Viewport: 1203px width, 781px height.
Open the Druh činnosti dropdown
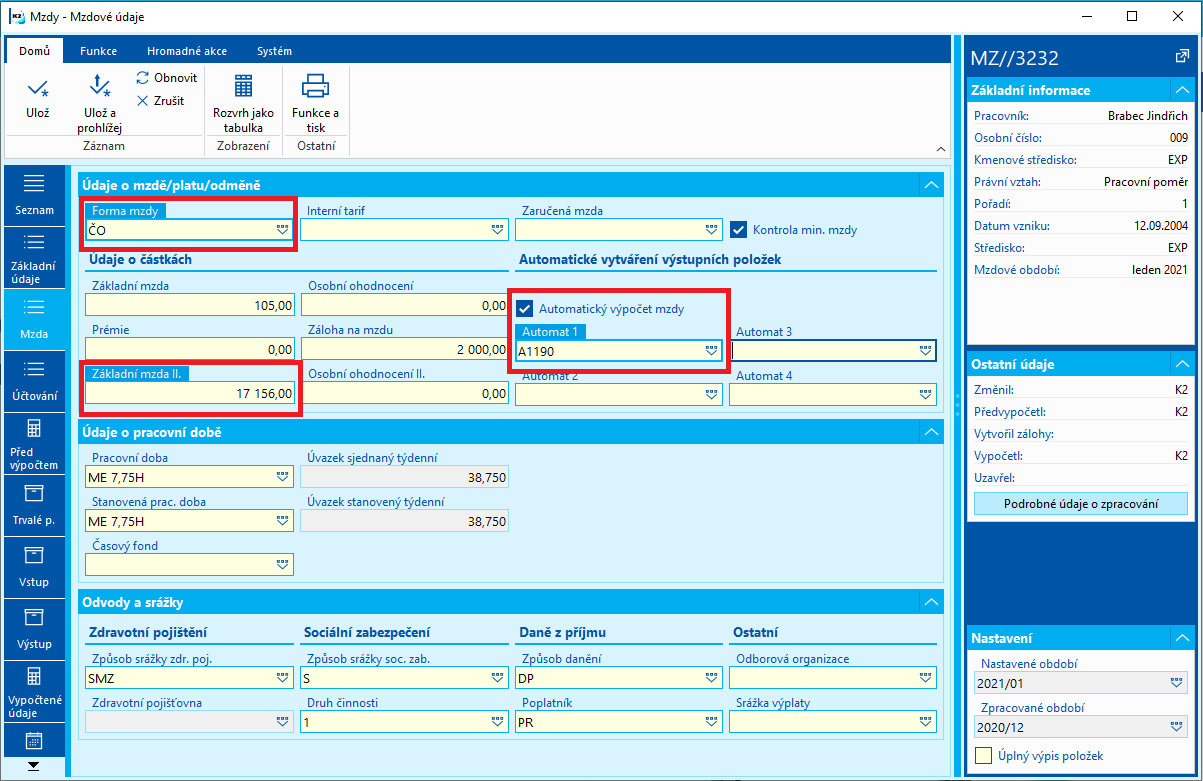click(x=497, y=722)
